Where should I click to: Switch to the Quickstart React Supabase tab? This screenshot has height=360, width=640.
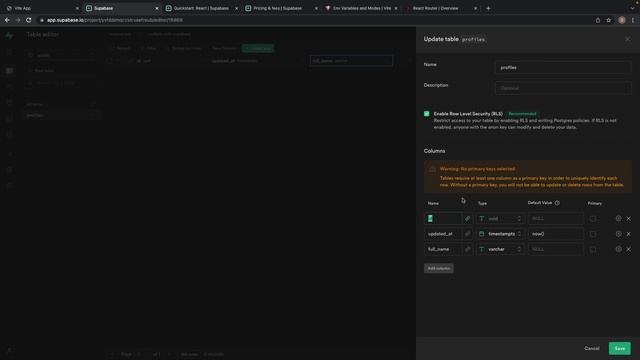click(202, 8)
